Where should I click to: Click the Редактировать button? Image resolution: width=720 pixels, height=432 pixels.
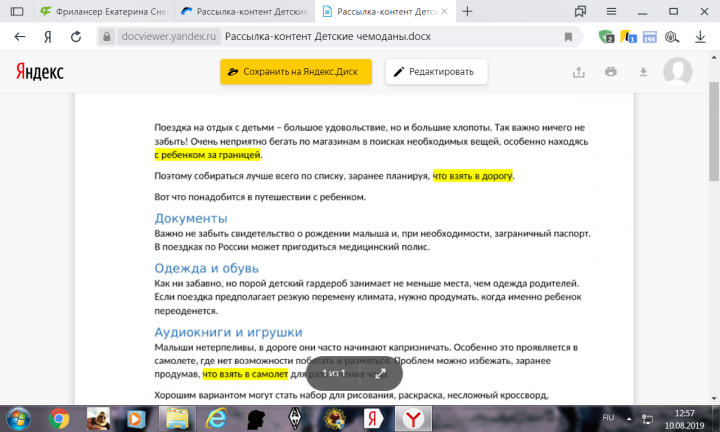tap(436, 72)
